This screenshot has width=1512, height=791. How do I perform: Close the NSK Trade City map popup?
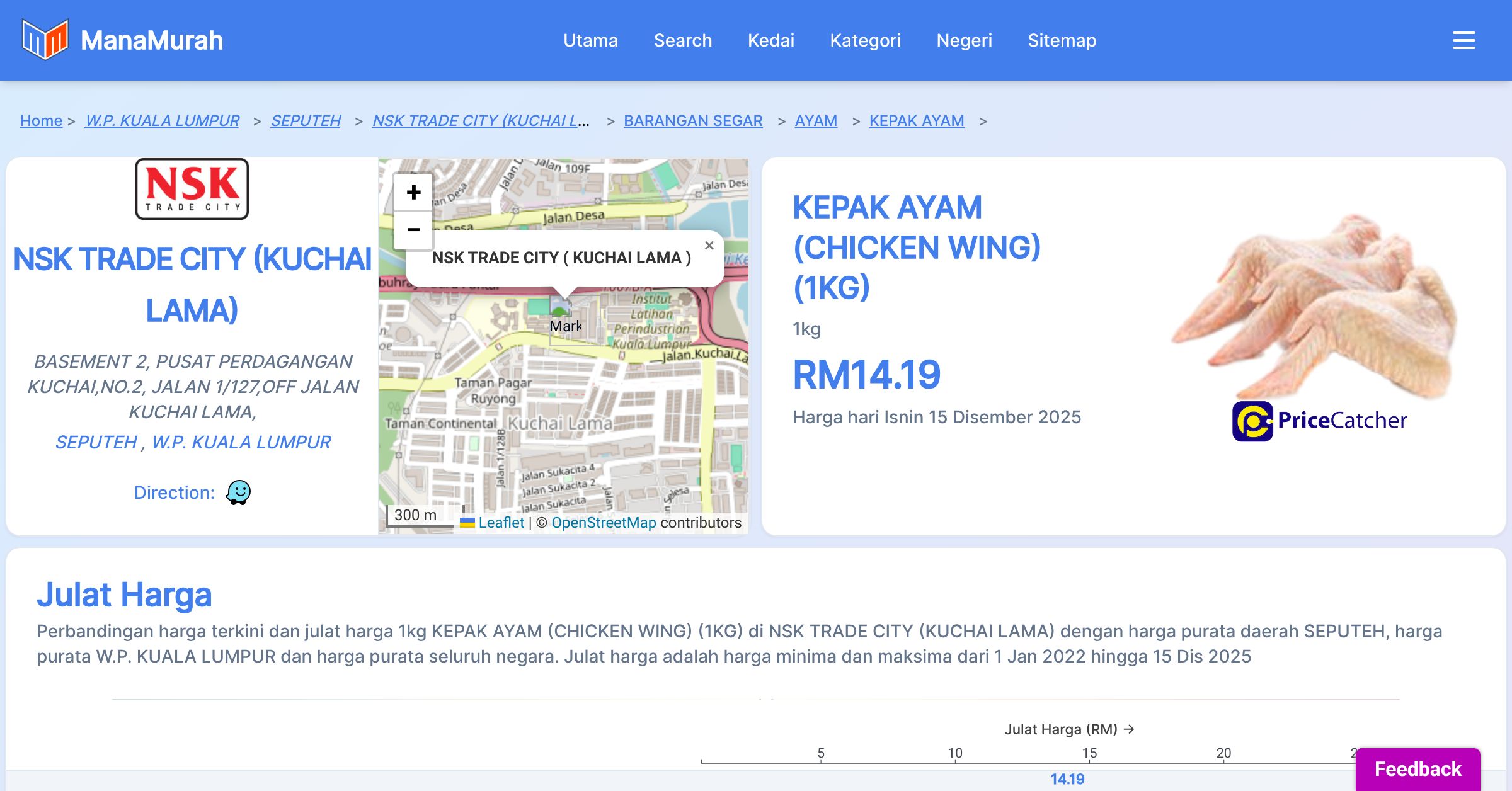coord(709,246)
